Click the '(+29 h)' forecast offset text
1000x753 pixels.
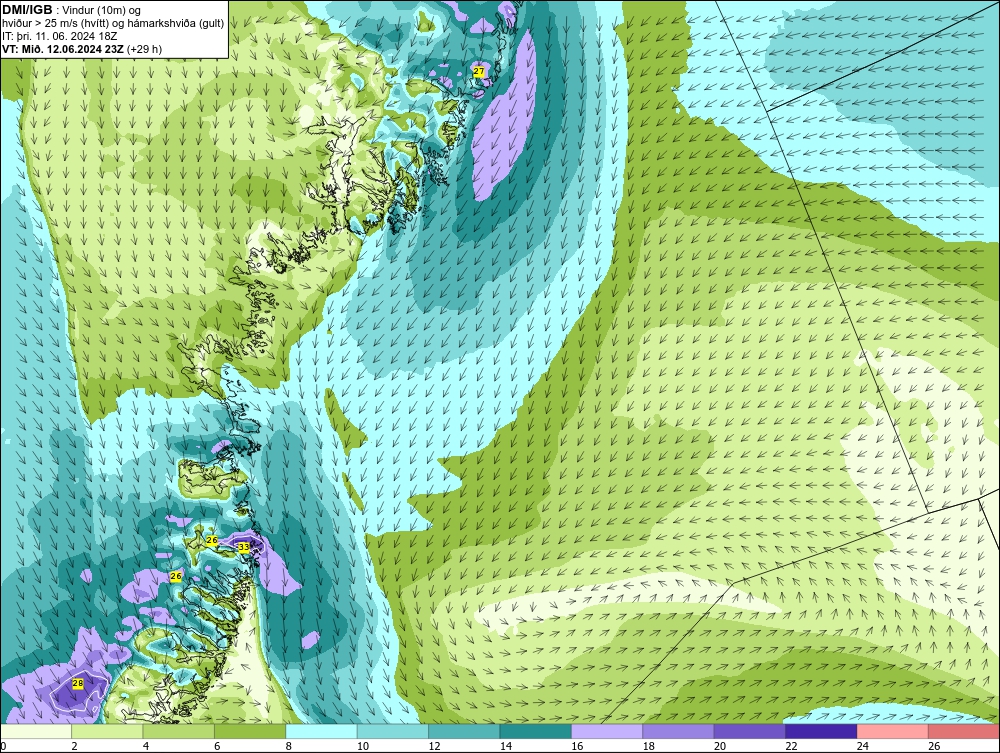coord(144,49)
